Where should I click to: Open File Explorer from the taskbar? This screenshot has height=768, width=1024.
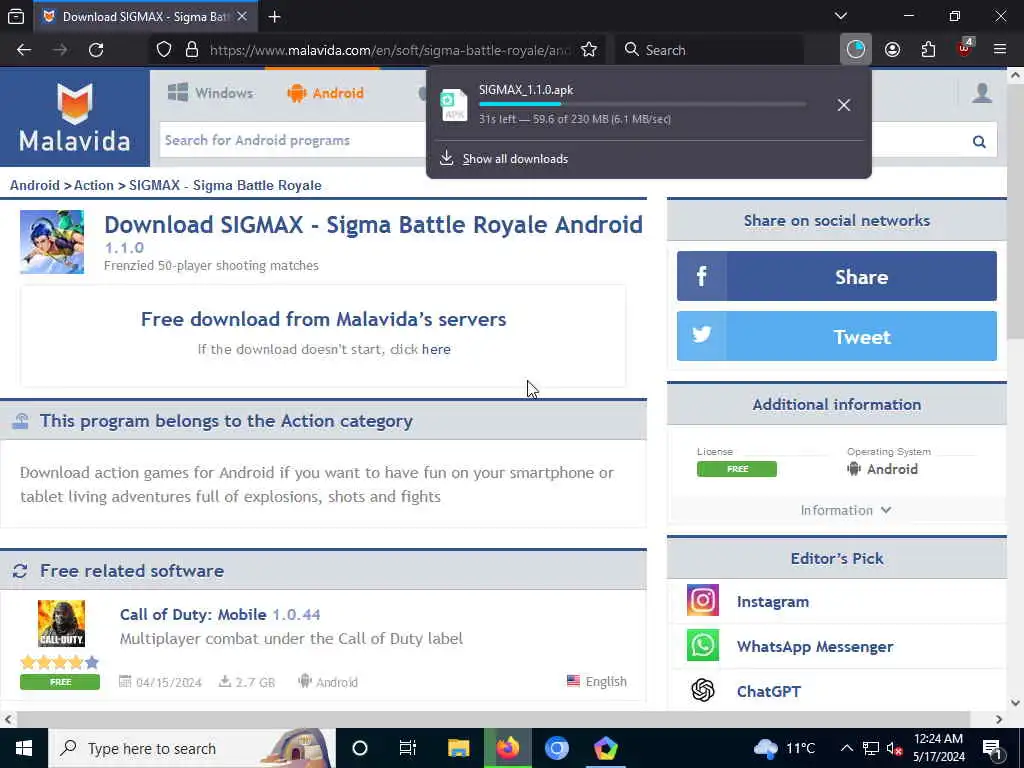[x=458, y=748]
